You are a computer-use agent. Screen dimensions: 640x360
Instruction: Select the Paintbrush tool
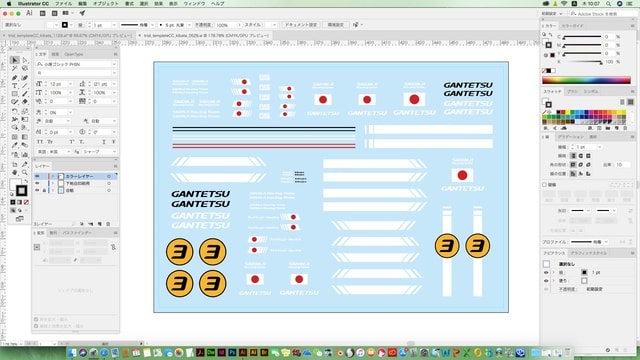coord(24,94)
